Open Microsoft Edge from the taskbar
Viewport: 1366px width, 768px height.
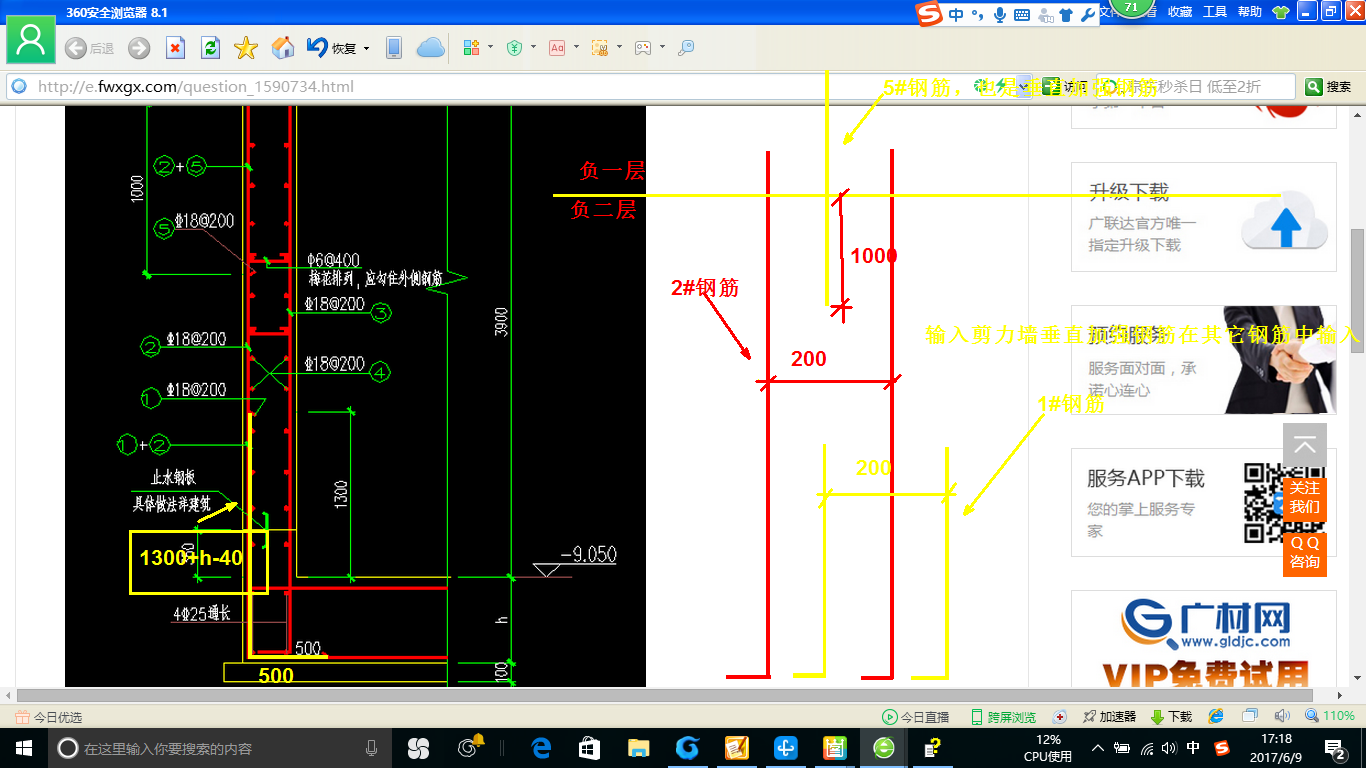pyautogui.click(x=541, y=748)
